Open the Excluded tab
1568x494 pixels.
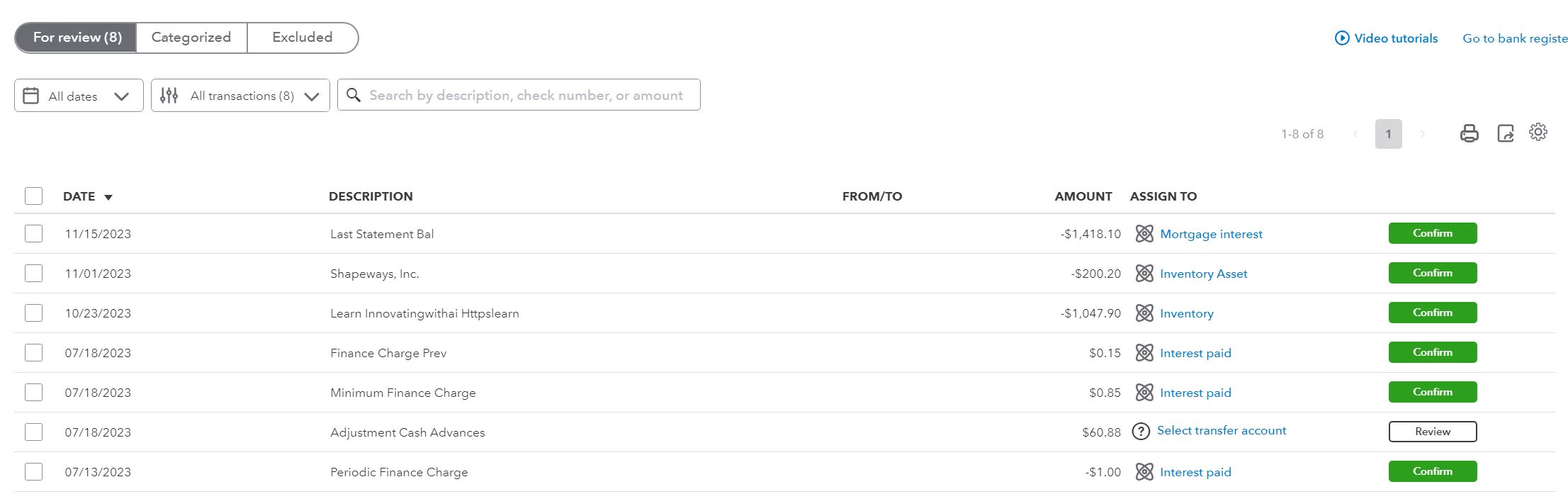302,38
